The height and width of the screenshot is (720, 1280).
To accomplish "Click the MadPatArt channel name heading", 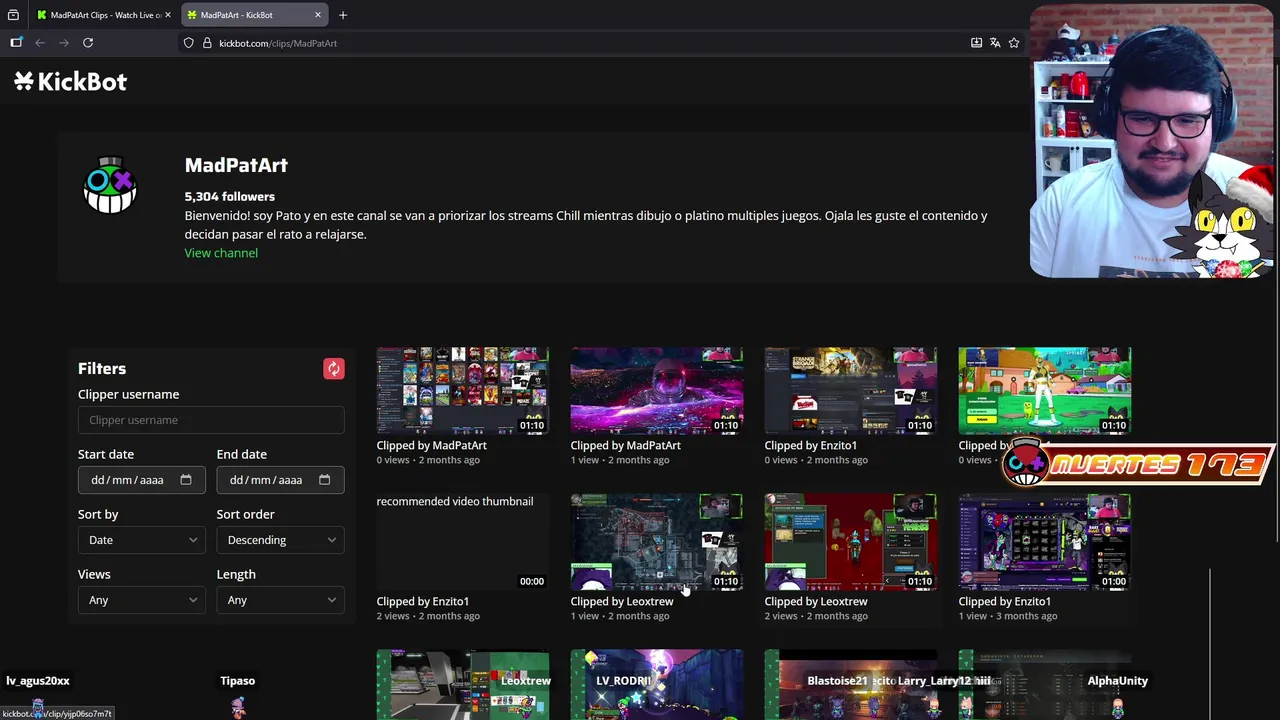I will pyautogui.click(x=236, y=166).
